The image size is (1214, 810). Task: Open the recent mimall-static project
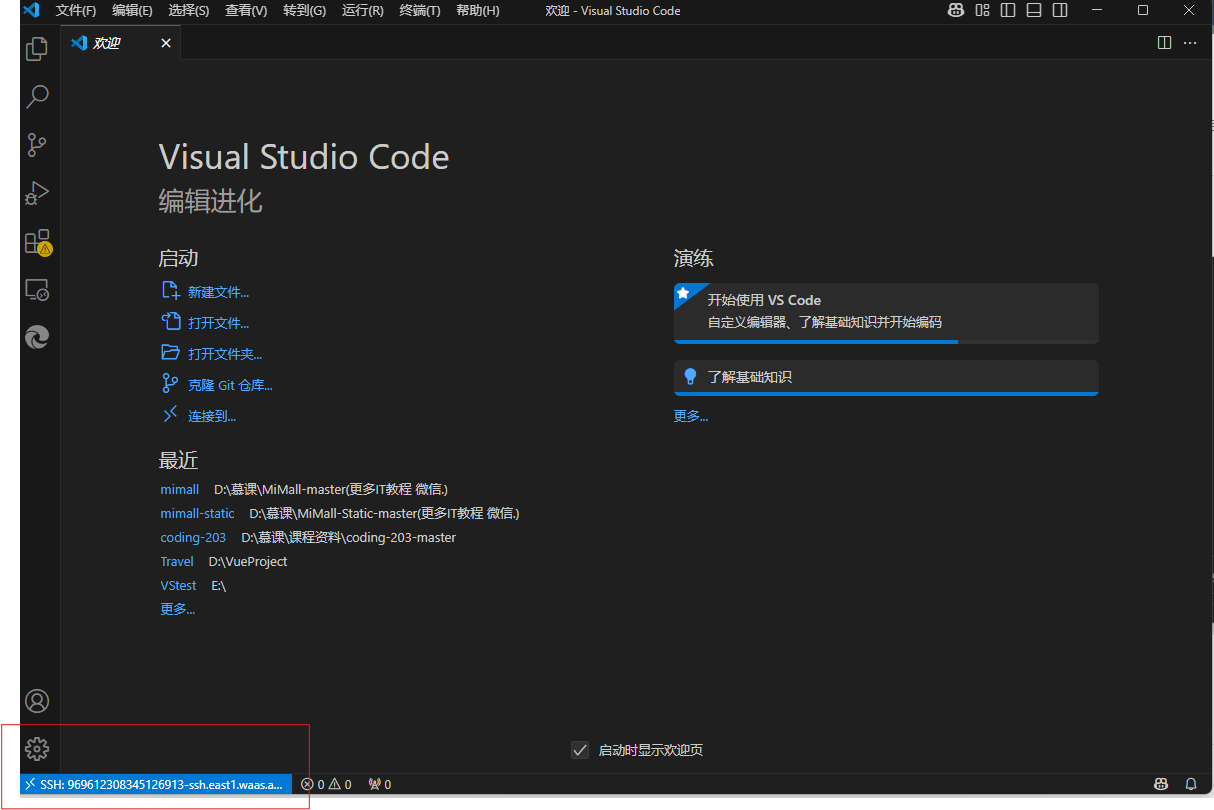pos(197,513)
